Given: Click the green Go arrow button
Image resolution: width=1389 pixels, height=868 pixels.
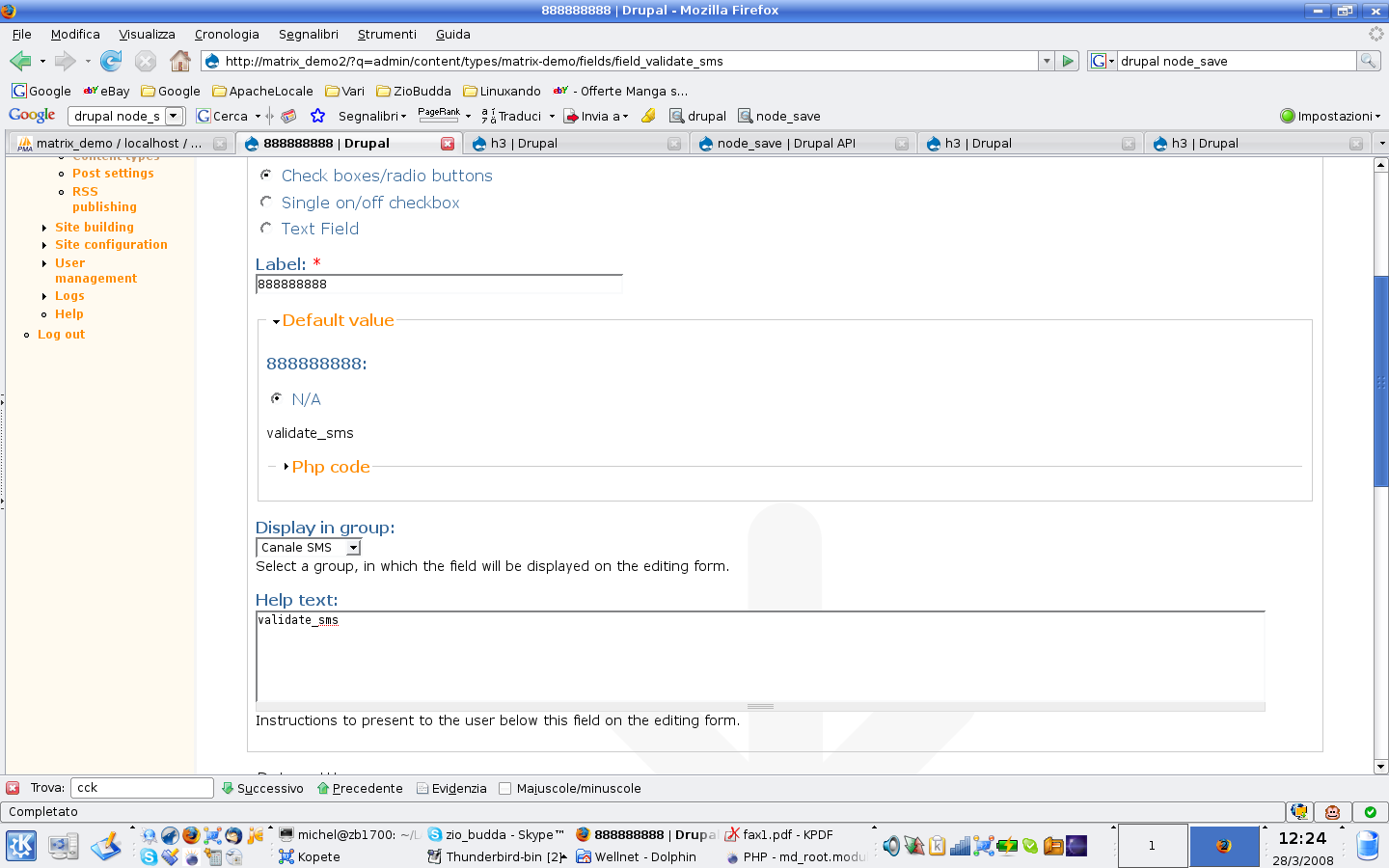Looking at the screenshot, I should 1067,61.
